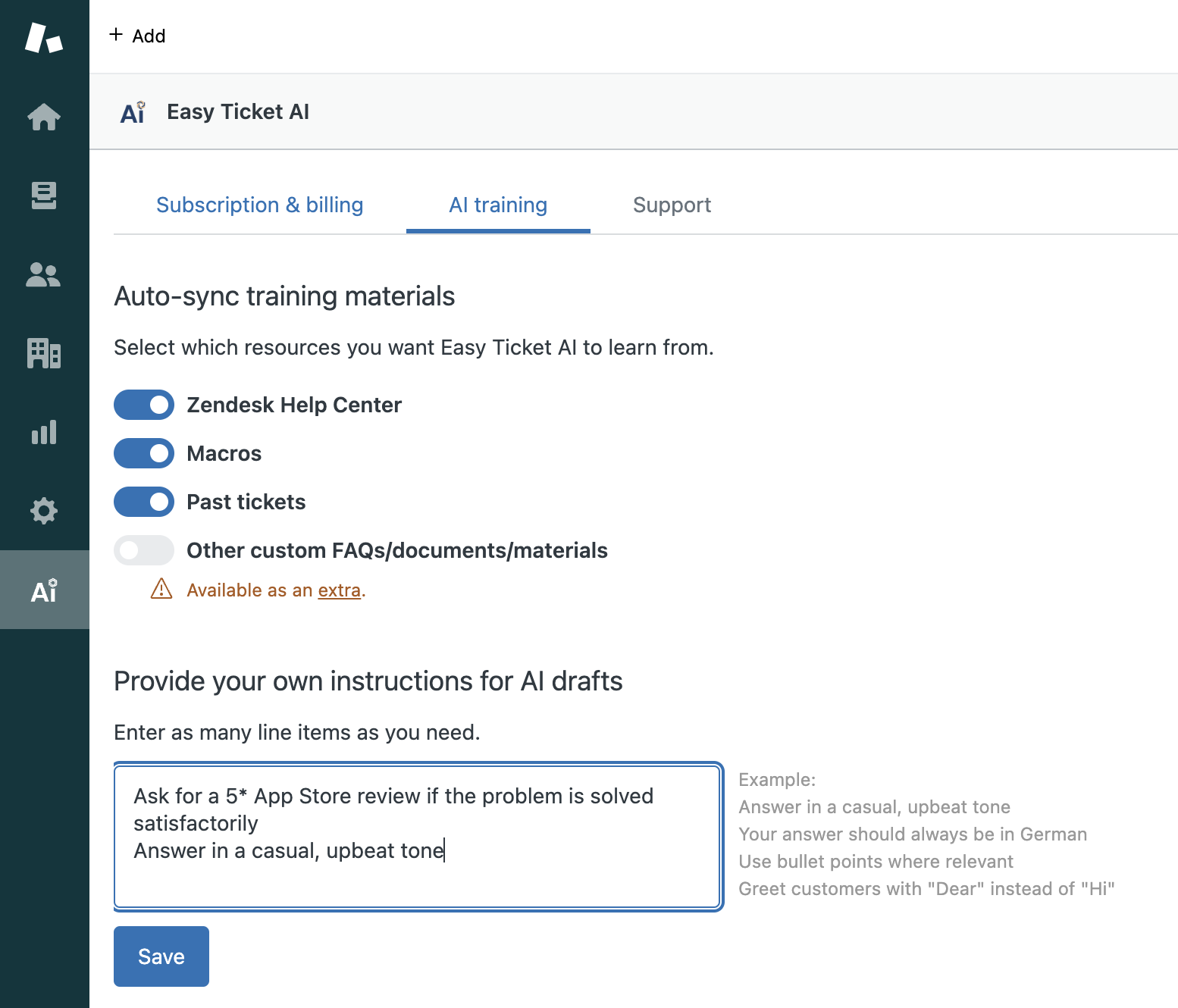Open the Customers people icon
This screenshot has width=1178, height=1008.
[44, 274]
